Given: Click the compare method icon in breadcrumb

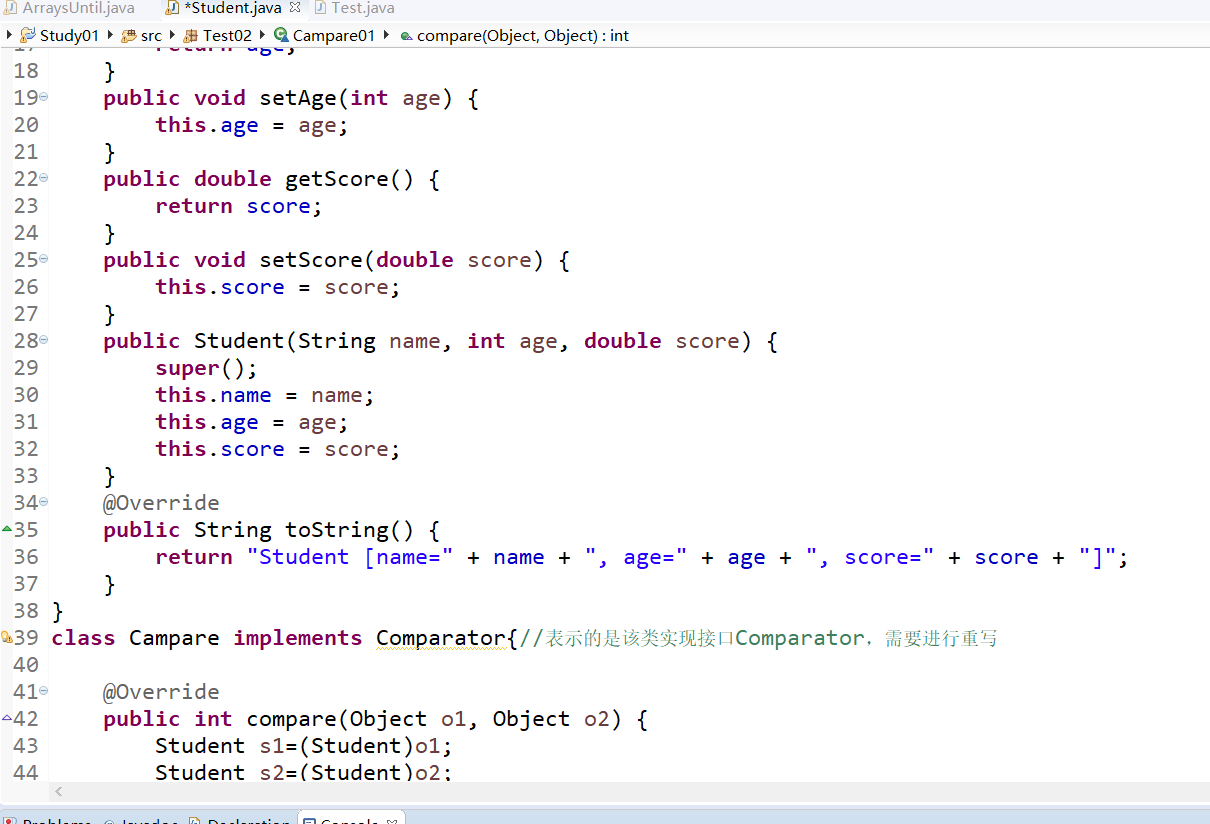Looking at the screenshot, I should (406, 35).
